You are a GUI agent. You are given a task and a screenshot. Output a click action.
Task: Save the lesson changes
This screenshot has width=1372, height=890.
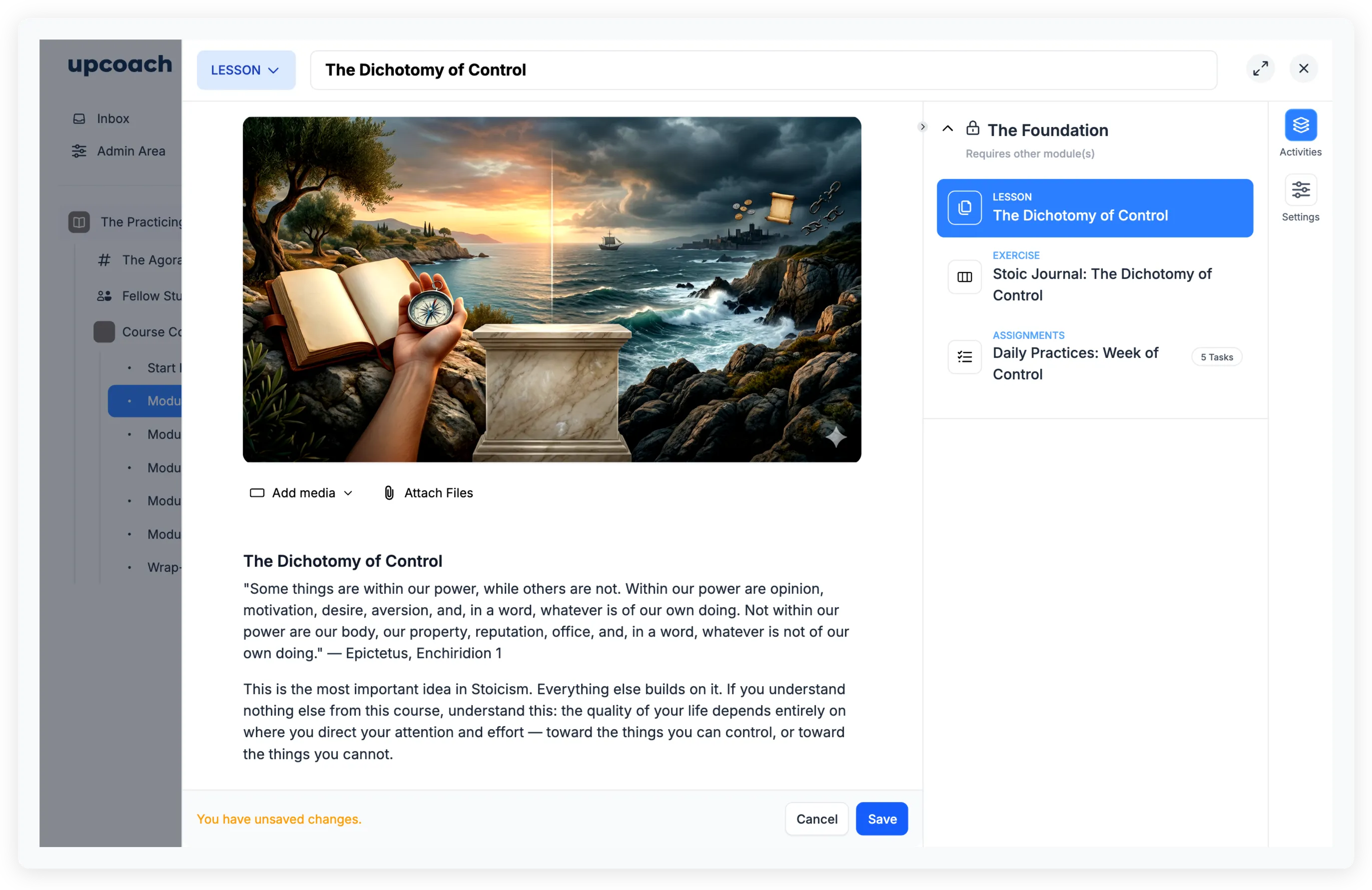[x=881, y=819]
